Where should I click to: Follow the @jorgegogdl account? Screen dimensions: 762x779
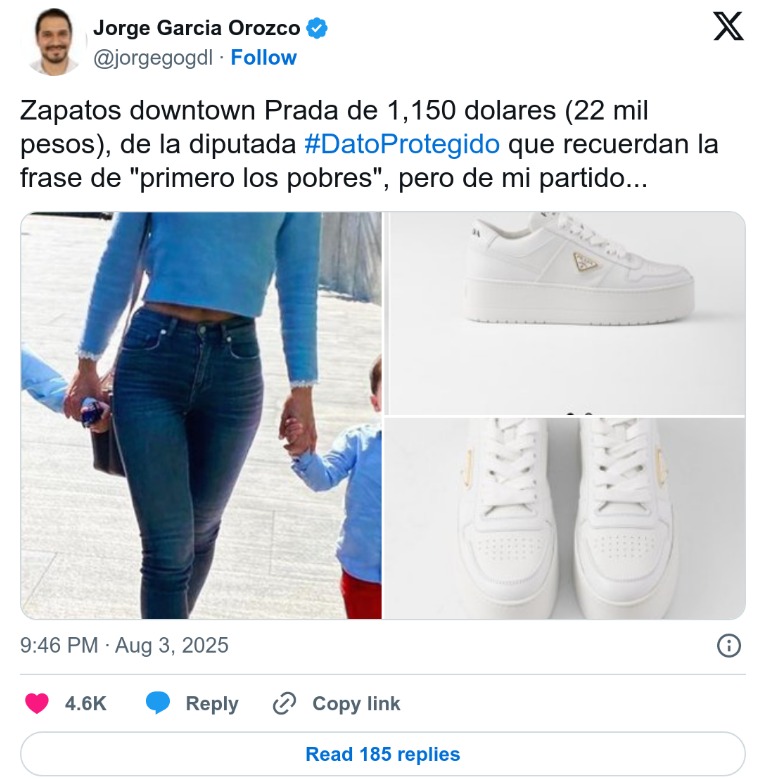[264, 58]
